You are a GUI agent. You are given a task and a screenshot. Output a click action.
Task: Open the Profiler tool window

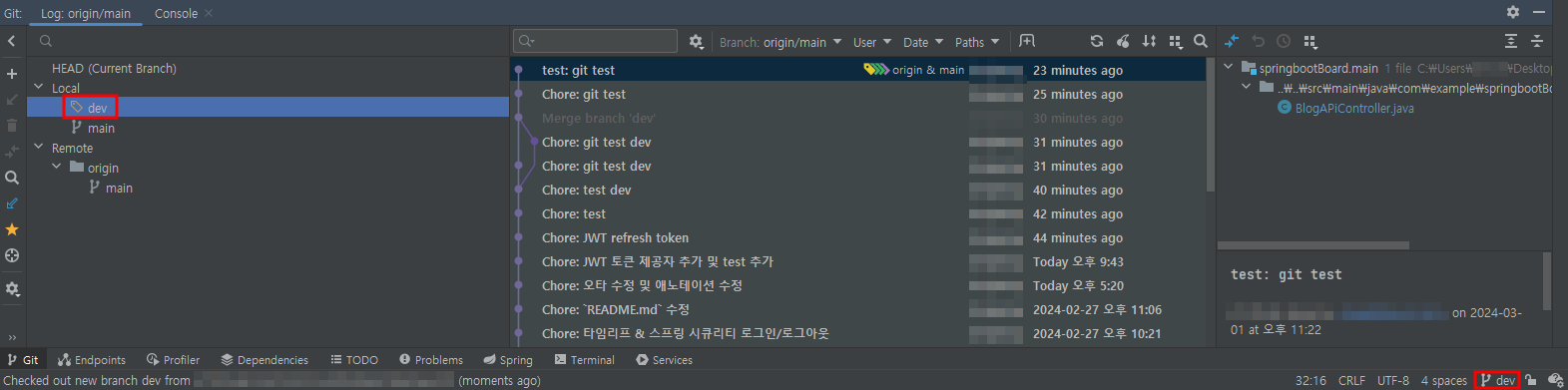[173, 360]
